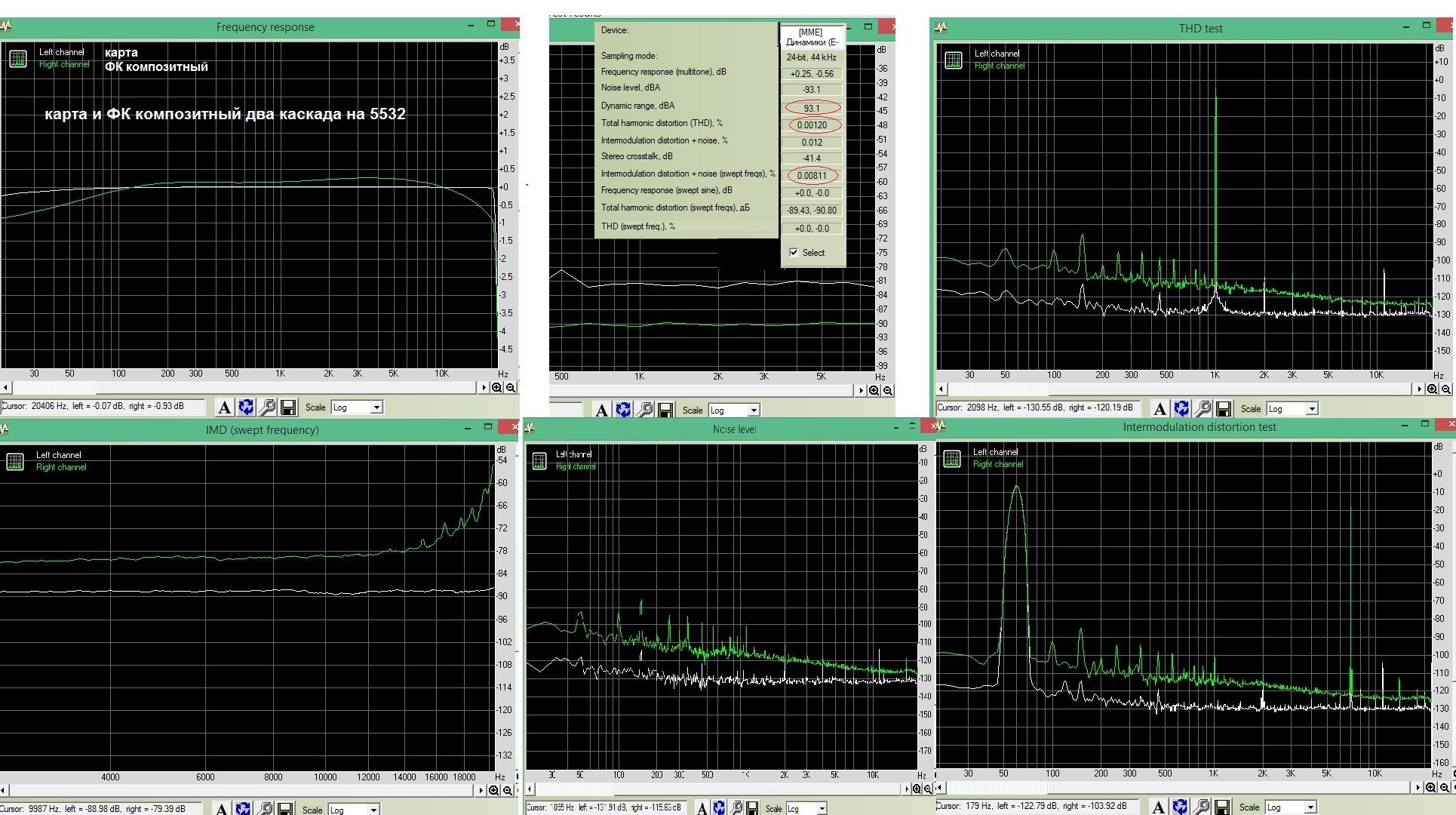Viewport: 1456px width, 815px height.
Task: Click zoom-out magnifier below THD test graph
Action: click(1445, 389)
